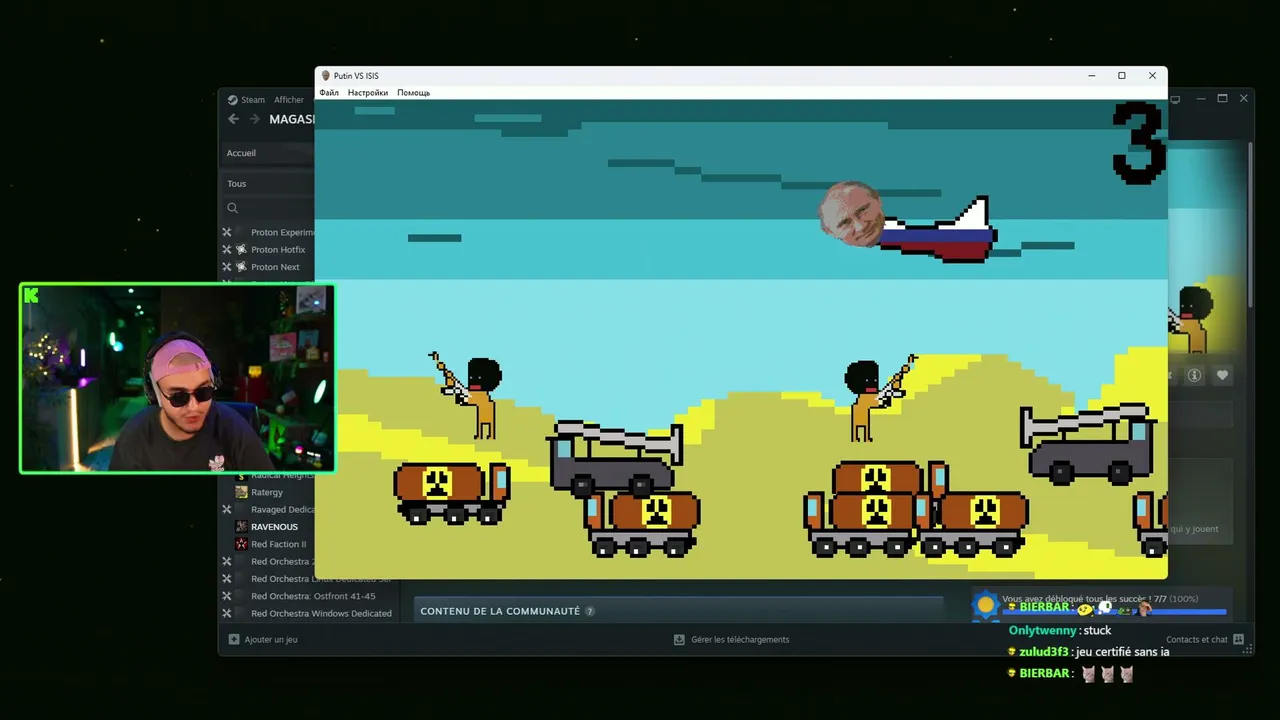
Task: Click the green Kick logo on the webcam
Action: pos(32,295)
